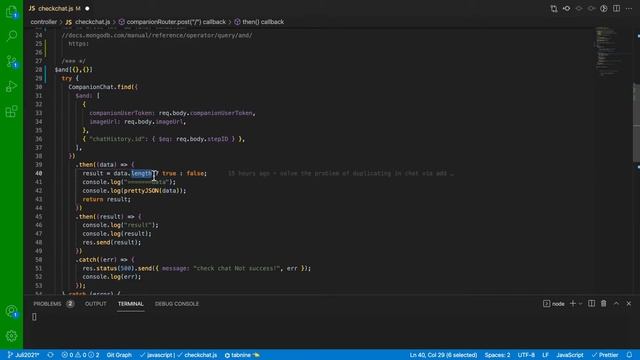Switch to the DEBUG CONSOLE panel tab
This screenshot has height=360, width=640.
(x=177, y=304)
